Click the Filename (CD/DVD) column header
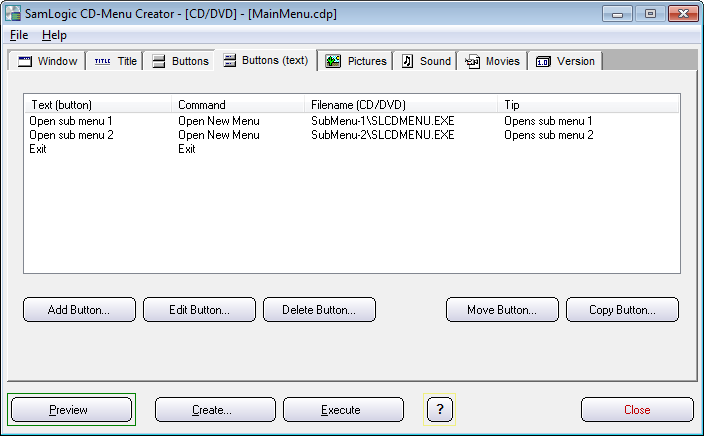704x436 pixels. click(401, 105)
